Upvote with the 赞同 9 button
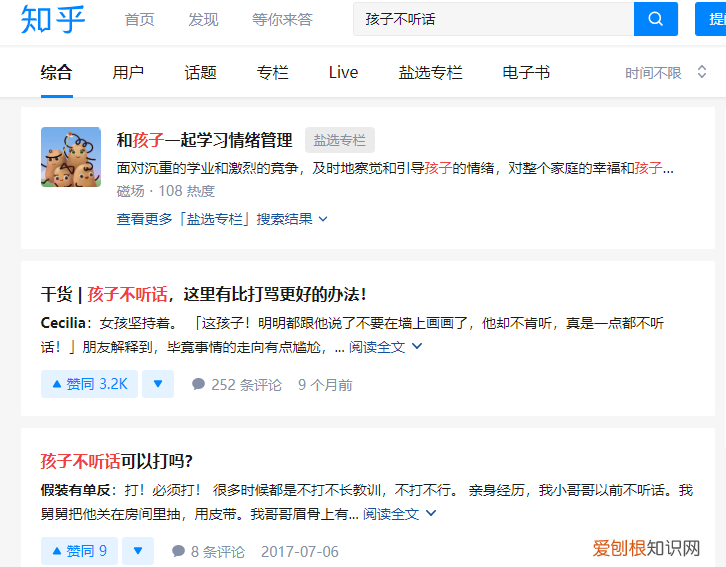Screen dimensions: 726x567 79,551
